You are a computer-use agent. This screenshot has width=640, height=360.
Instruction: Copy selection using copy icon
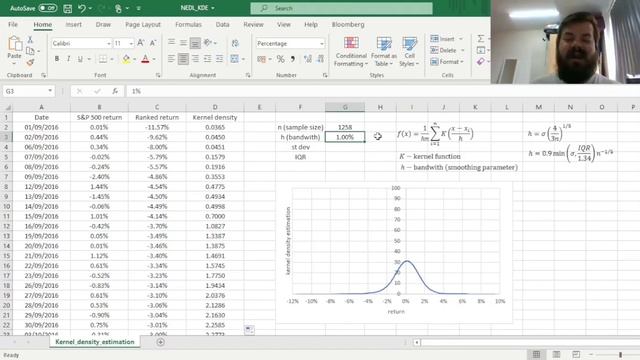click(x=30, y=51)
